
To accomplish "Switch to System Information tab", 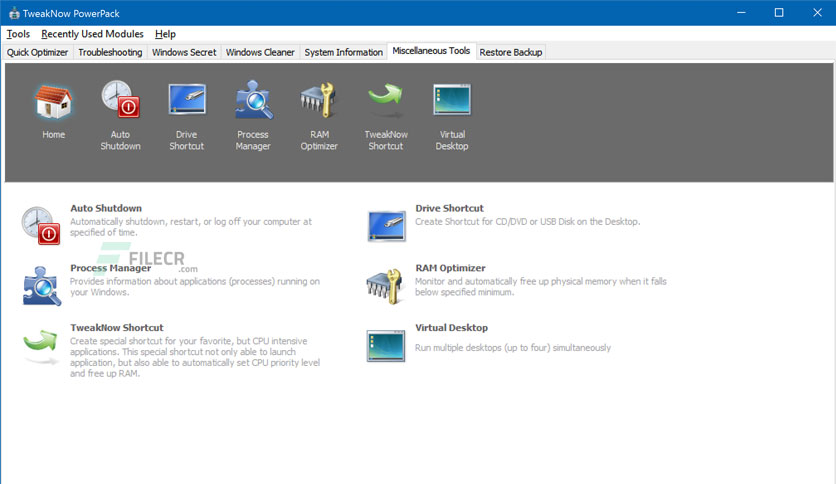I will pyautogui.click(x=343, y=52).
